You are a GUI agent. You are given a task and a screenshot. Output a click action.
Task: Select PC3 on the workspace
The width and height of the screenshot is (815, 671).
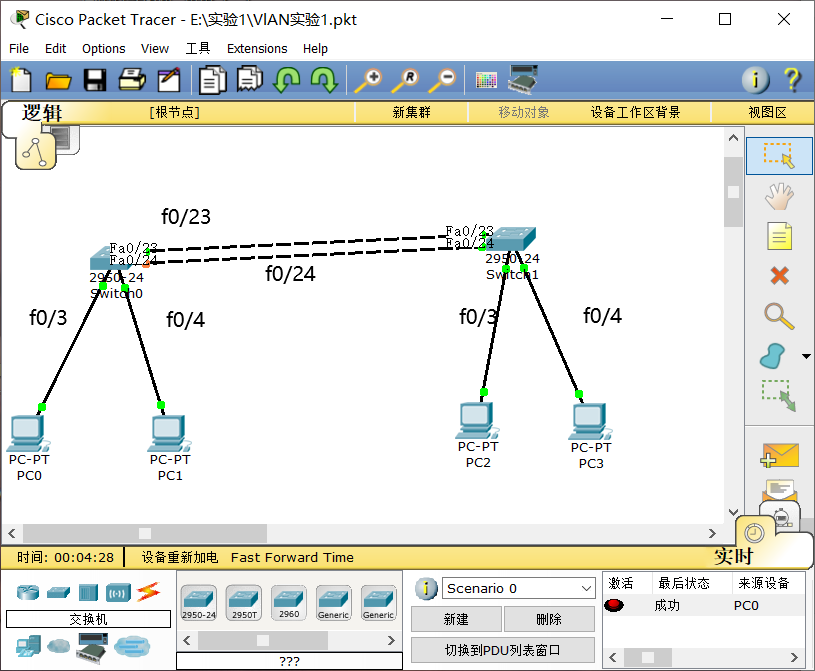(591, 422)
